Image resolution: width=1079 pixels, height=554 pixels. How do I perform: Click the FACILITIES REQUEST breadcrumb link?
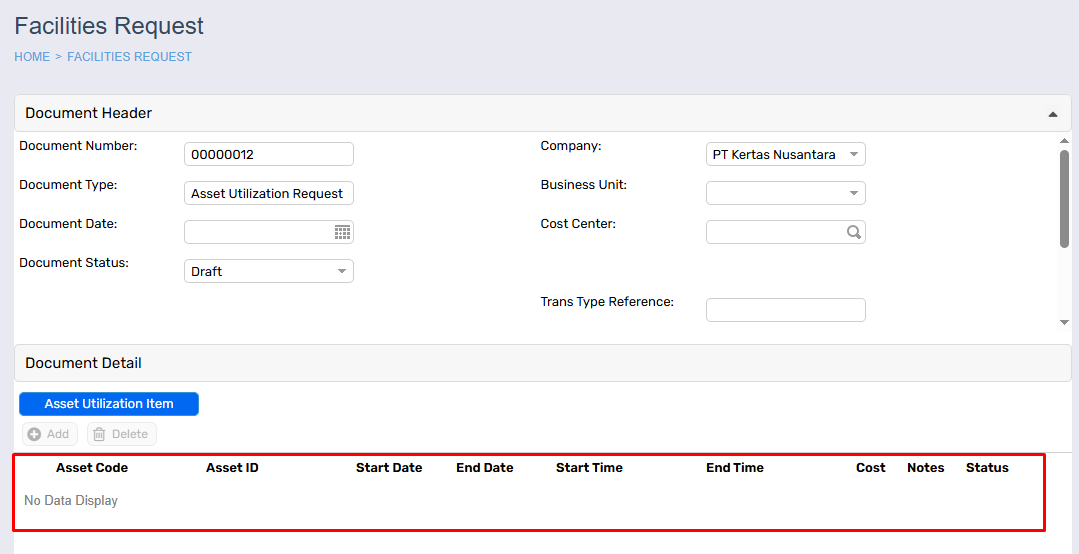pyautogui.click(x=129, y=57)
